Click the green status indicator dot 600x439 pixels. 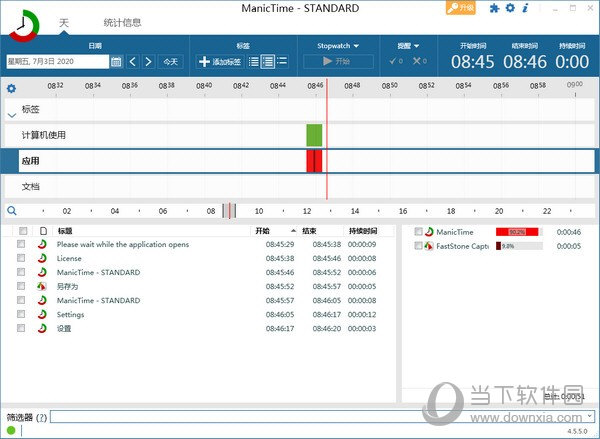[x=11, y=430]
